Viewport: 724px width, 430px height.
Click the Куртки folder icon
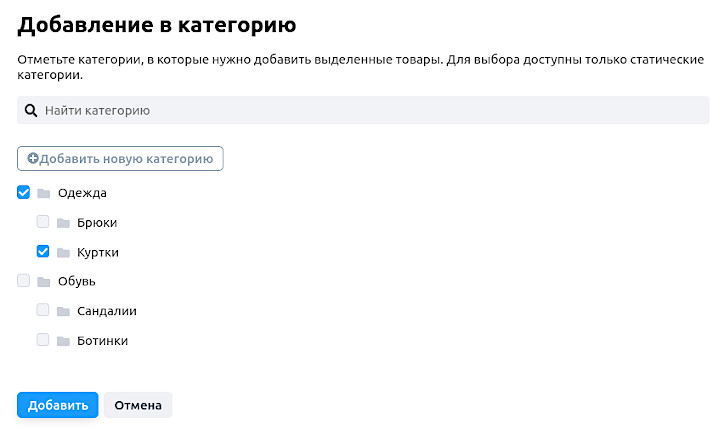(63, 253)
